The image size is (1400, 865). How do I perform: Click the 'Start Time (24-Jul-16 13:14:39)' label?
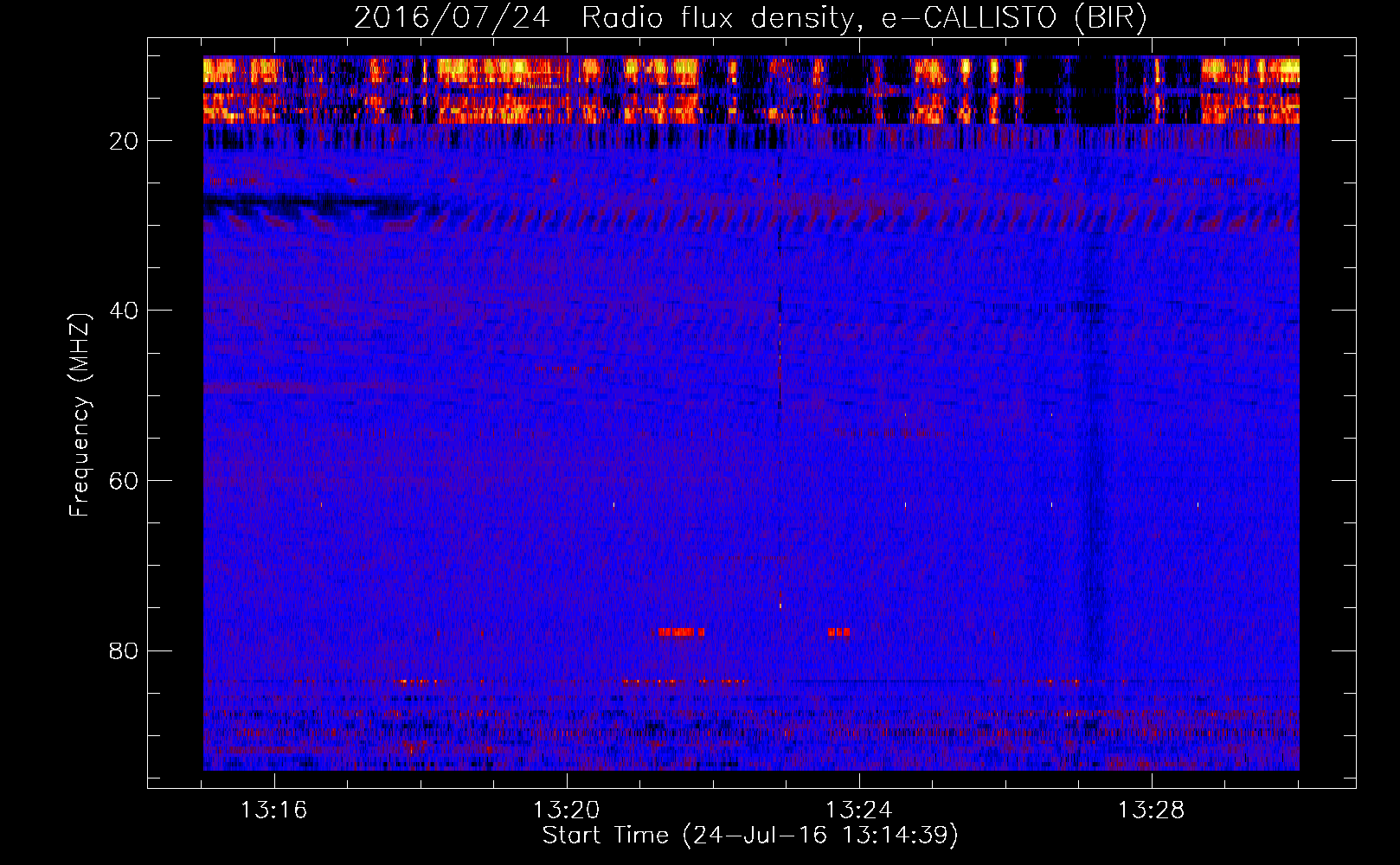click(x=750, y=836)
